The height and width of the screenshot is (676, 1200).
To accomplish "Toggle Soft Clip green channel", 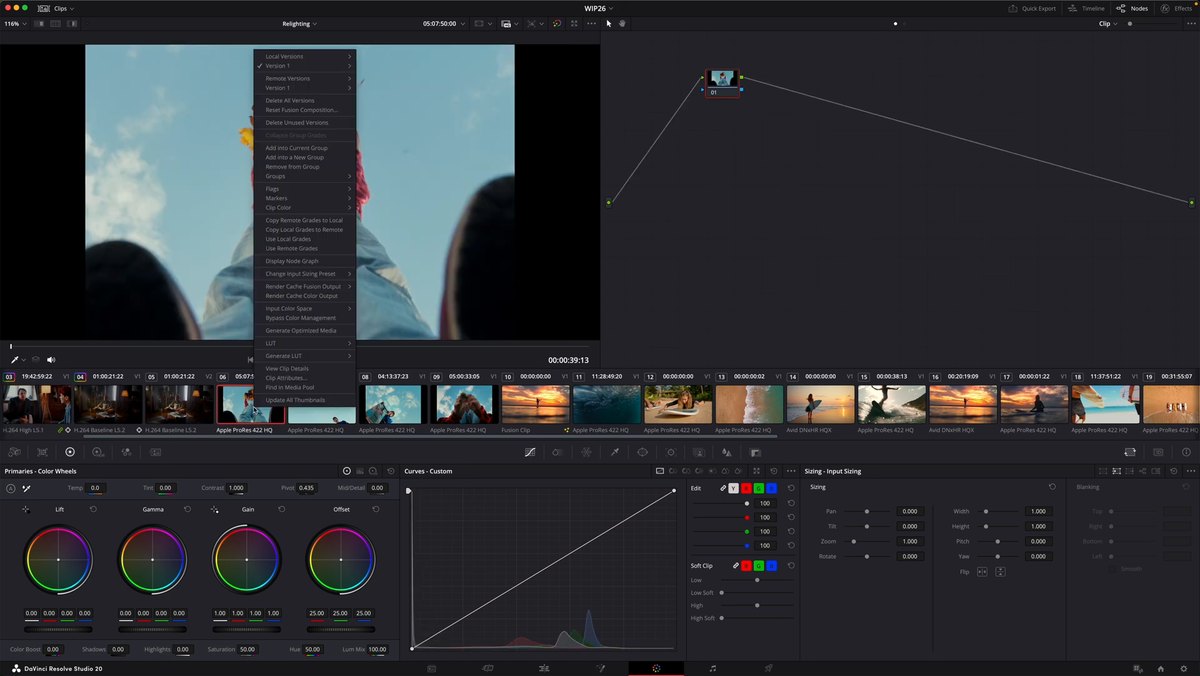I will pyautogui.click(x=759, y=565).
